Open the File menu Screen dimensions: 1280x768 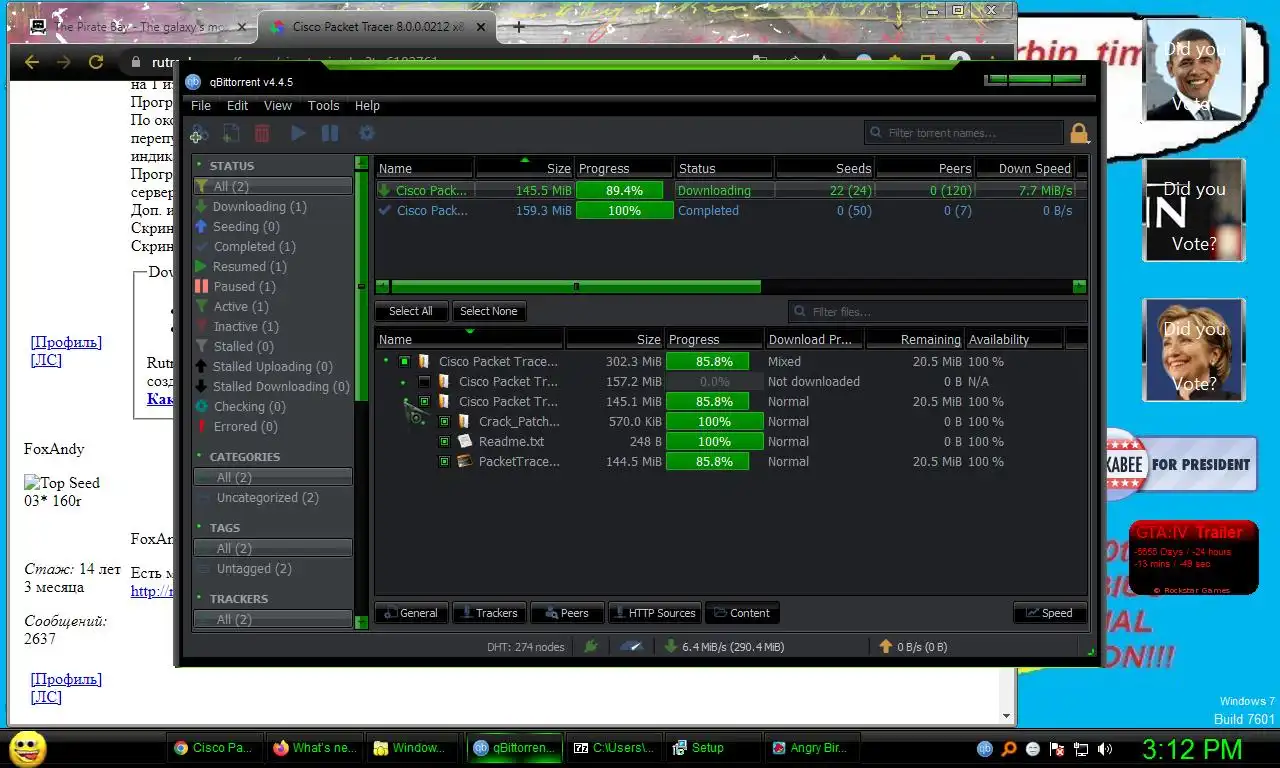tap(201, 105)
